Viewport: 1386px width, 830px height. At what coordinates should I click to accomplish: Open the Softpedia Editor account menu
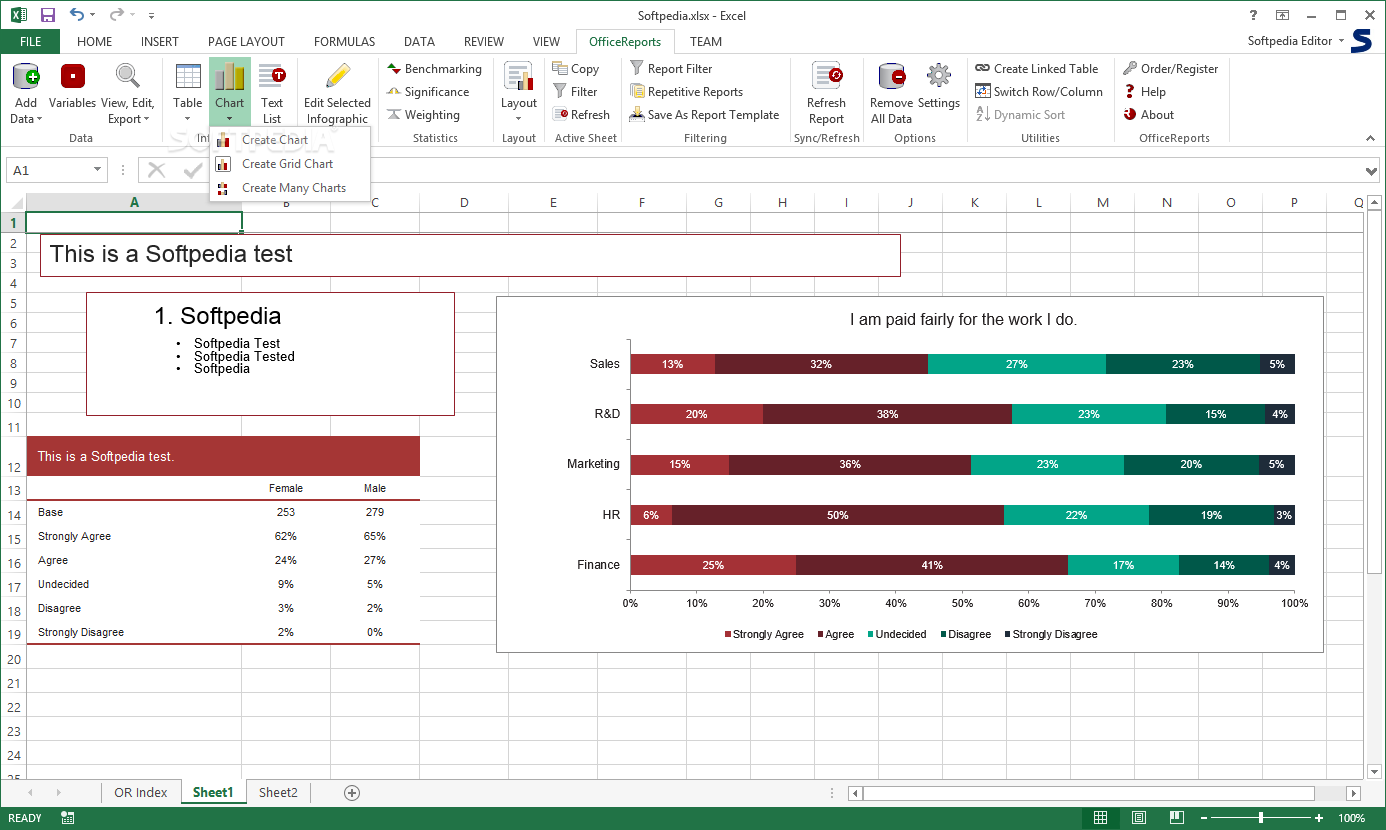click(1296, 41)
